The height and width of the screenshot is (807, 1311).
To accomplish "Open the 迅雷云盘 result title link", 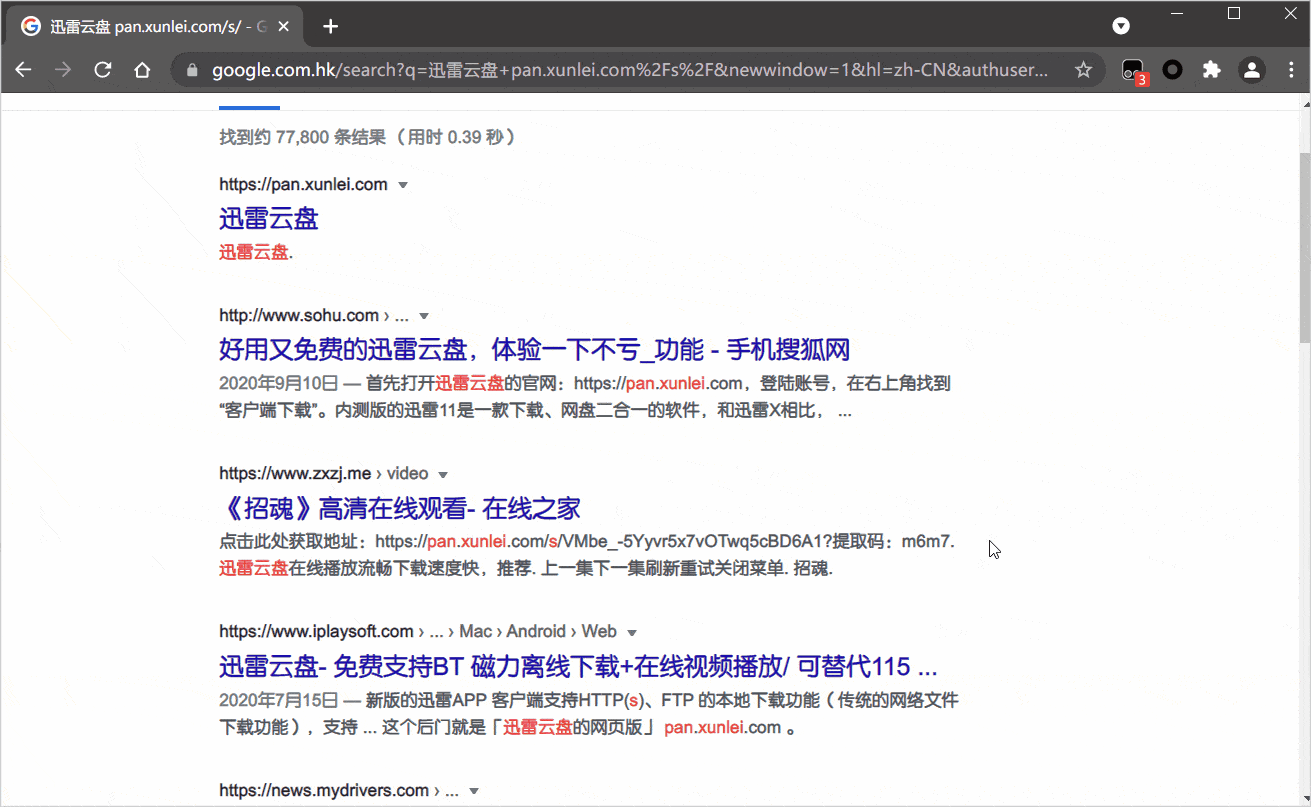I will 268,219.
